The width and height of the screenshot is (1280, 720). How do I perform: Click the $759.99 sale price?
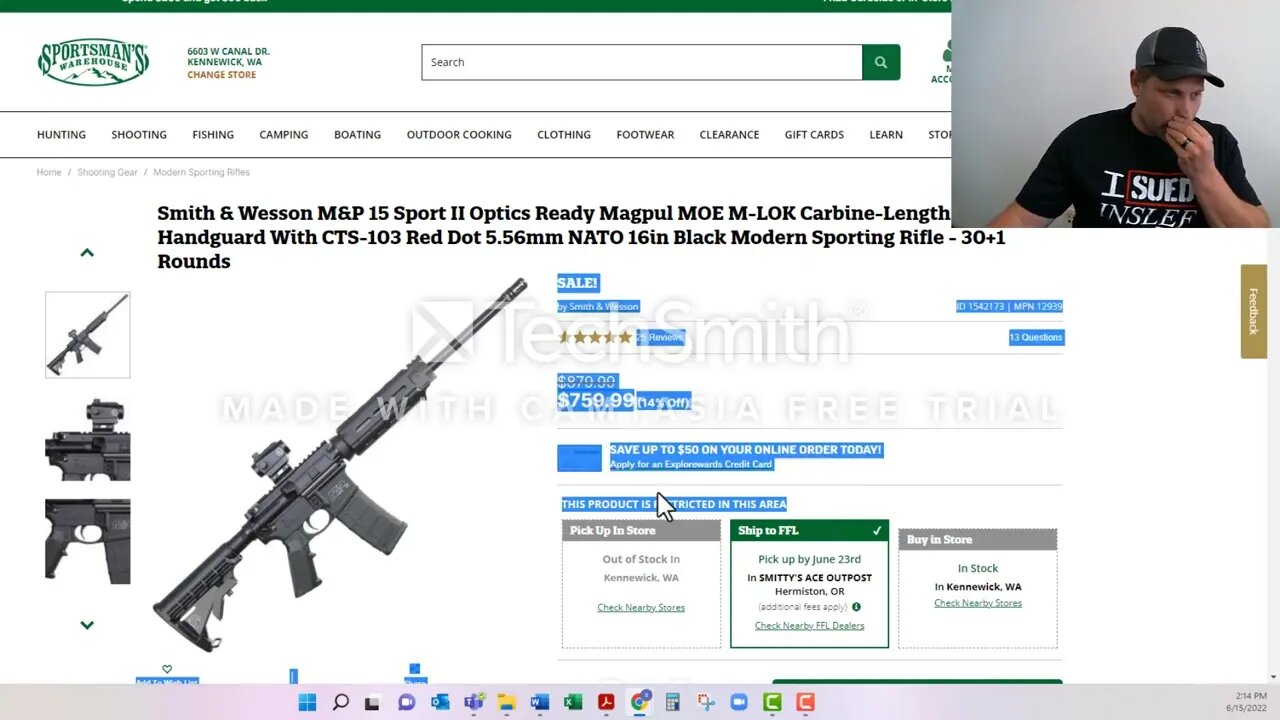click(596, 401)
